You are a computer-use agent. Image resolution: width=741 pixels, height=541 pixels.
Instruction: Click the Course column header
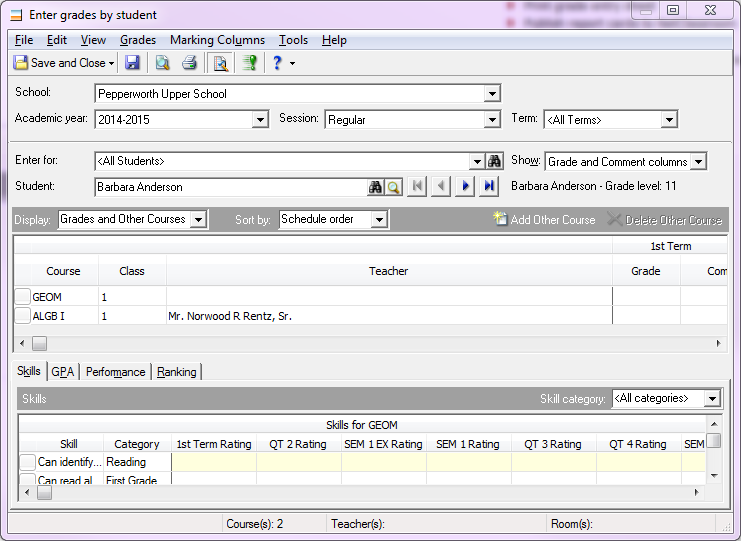pos(63,271)
